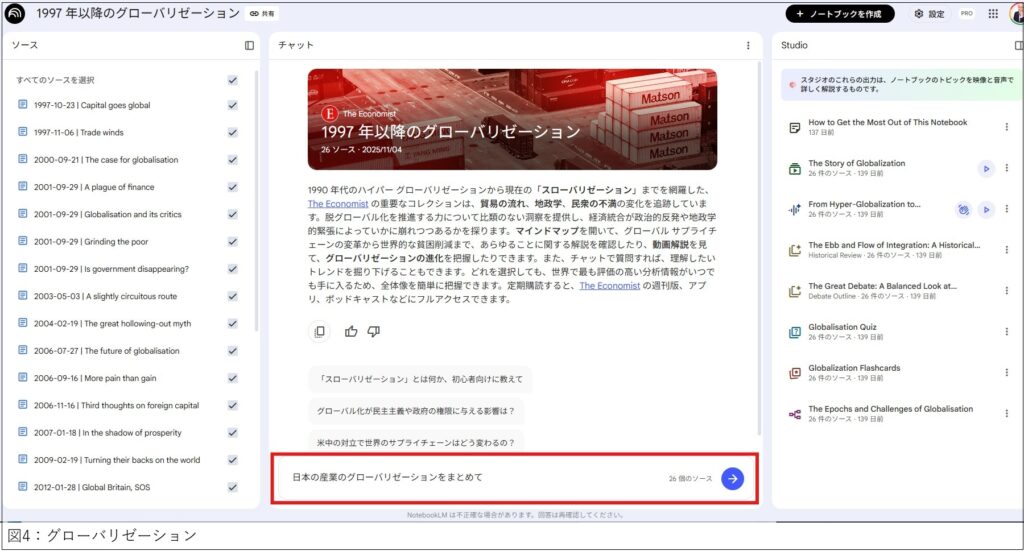Viewport: 1024px width, 551px height.
Task: Click the thumbs down icon
Action: pos(373,331)
